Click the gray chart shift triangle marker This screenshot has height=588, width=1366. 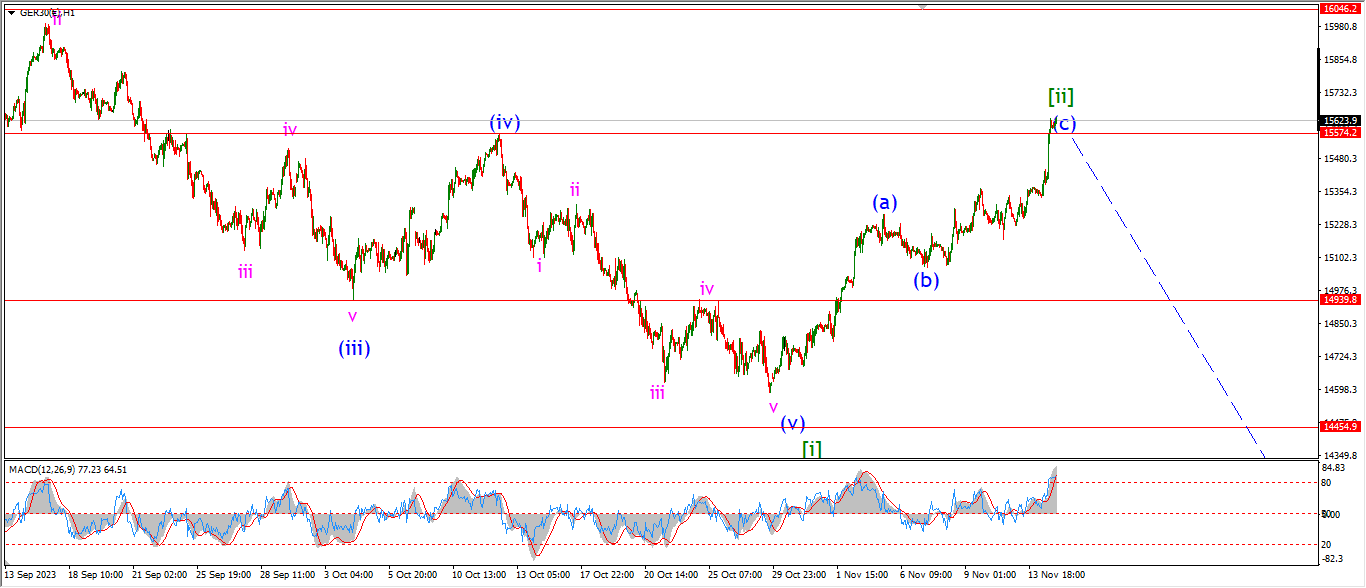922,7
